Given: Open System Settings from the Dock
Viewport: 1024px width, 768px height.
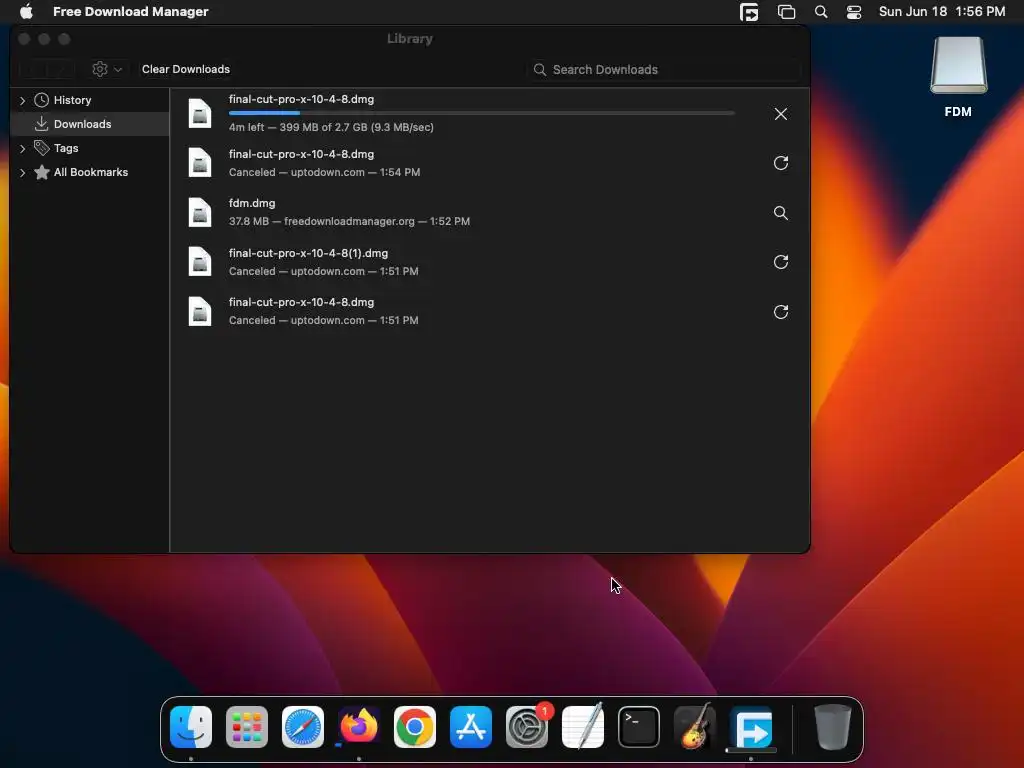Looking at the screenshot, I should (526, 727).
